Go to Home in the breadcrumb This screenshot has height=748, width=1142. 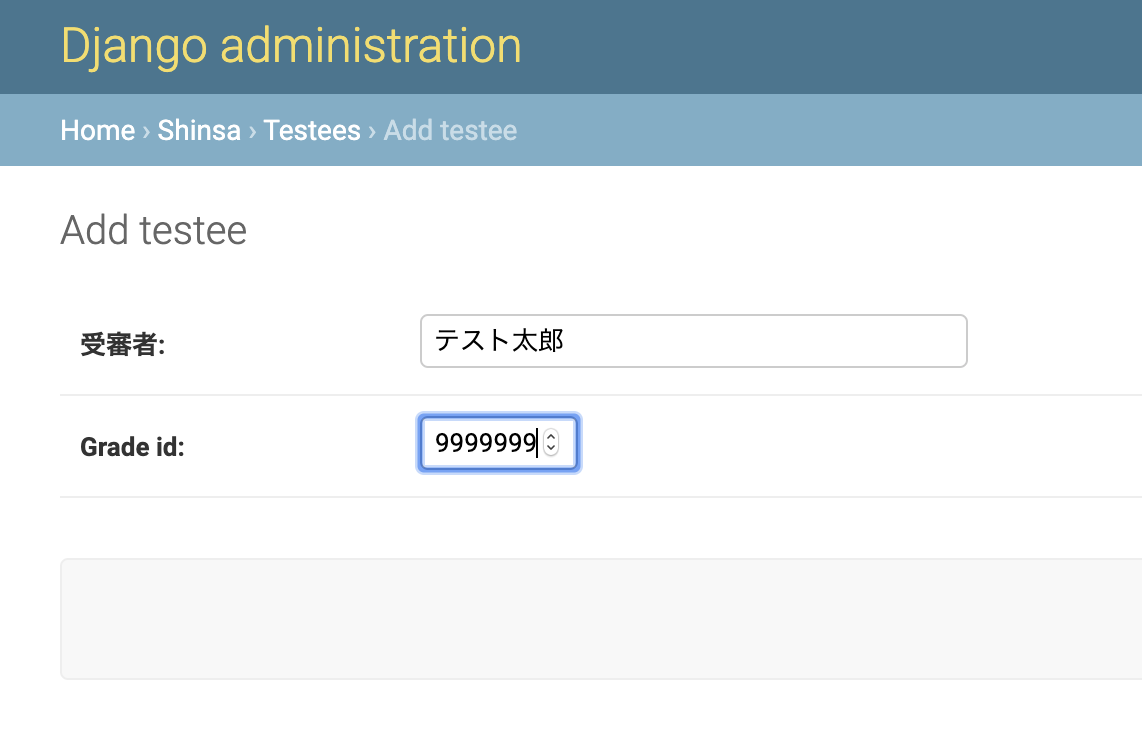click(x=98, y=130)
